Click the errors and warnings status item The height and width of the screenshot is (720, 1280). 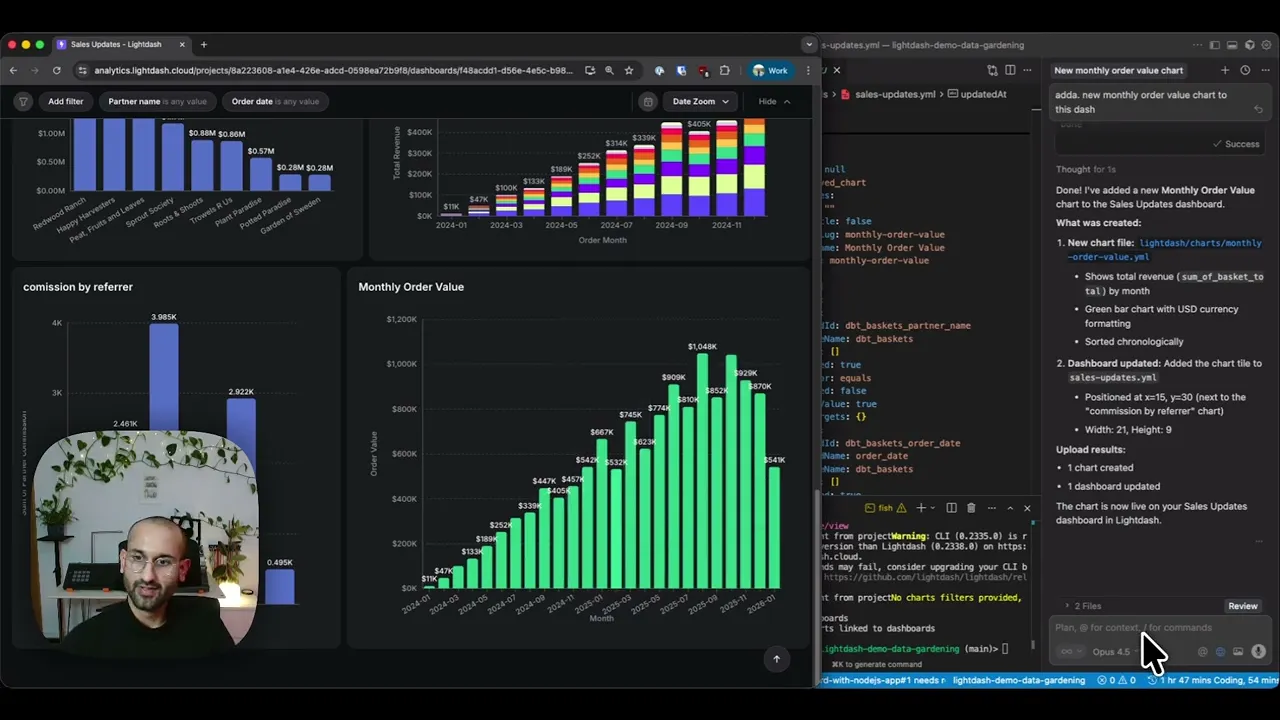tap(1117, 680)
